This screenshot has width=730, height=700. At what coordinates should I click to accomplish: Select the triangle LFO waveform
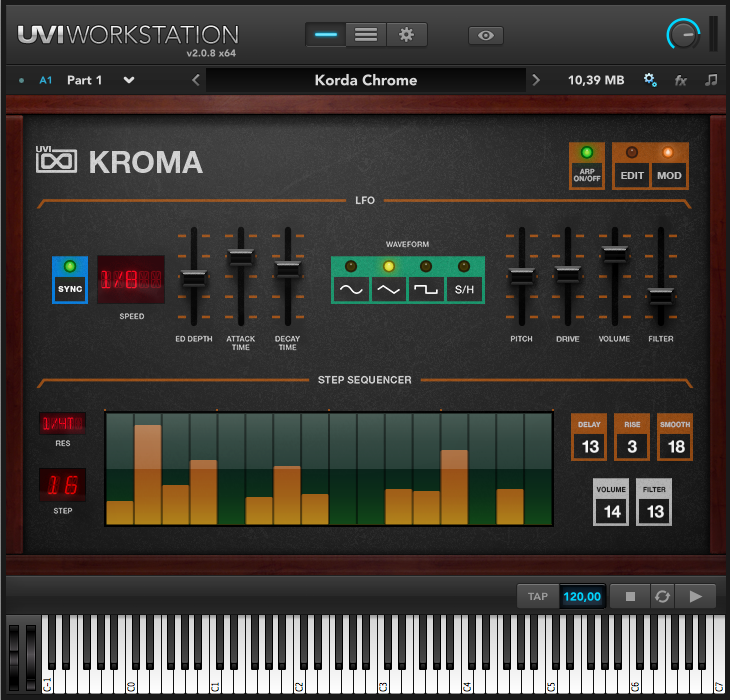388,289
